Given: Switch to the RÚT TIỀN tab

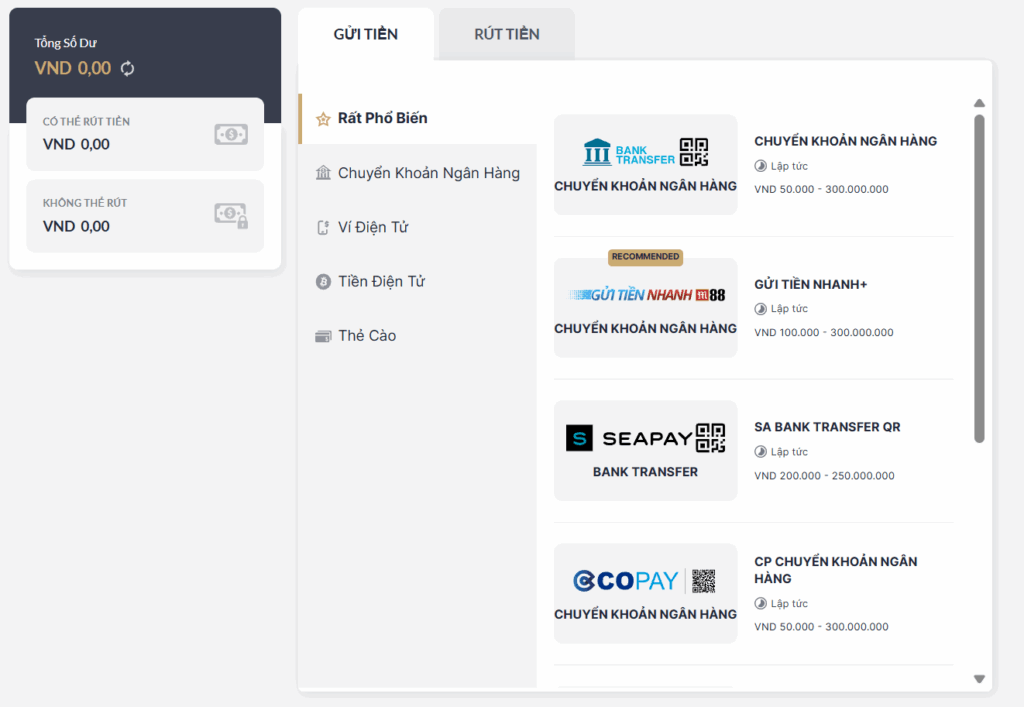Looking at the screenshot, I should [x=507, y=35].
